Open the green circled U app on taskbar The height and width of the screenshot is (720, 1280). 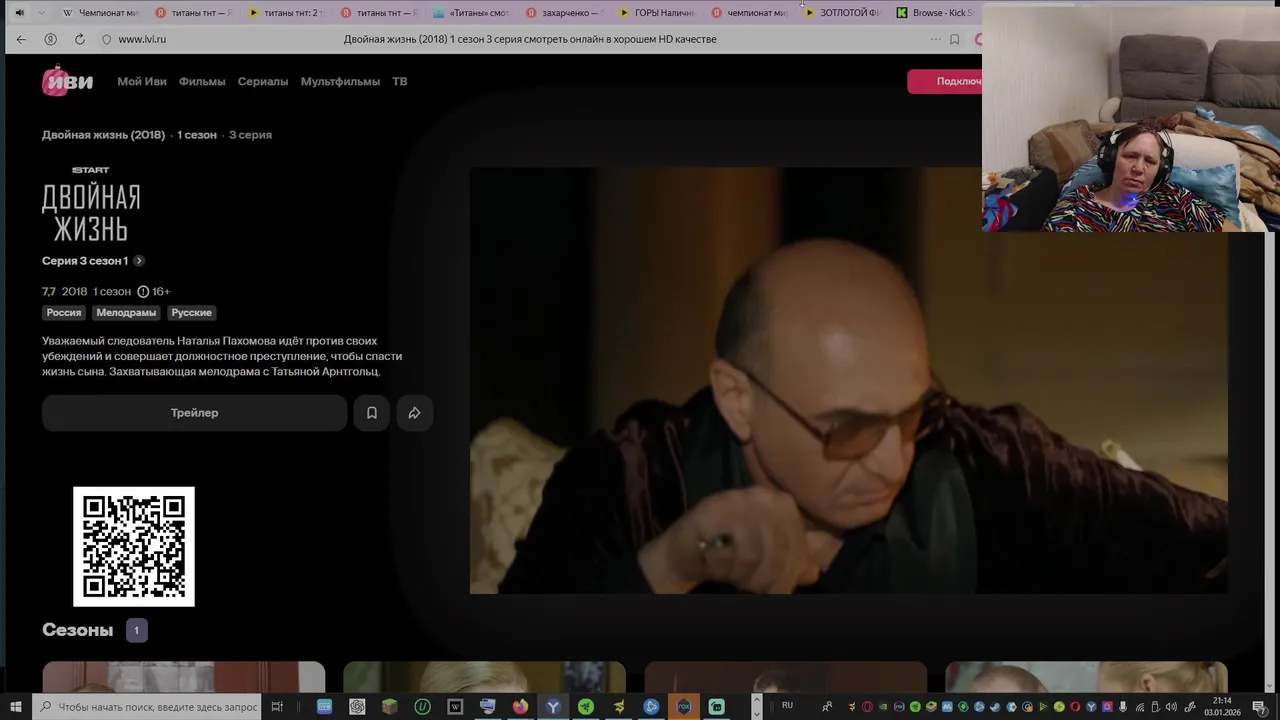point(422,707)
